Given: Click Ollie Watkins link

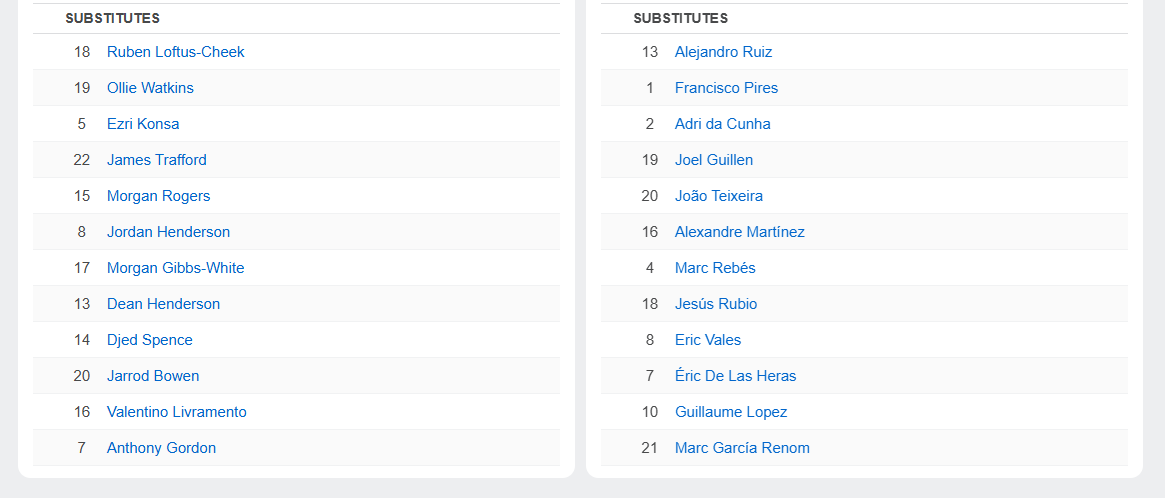Looking at the screenshot, I should (x=150, y=88).
